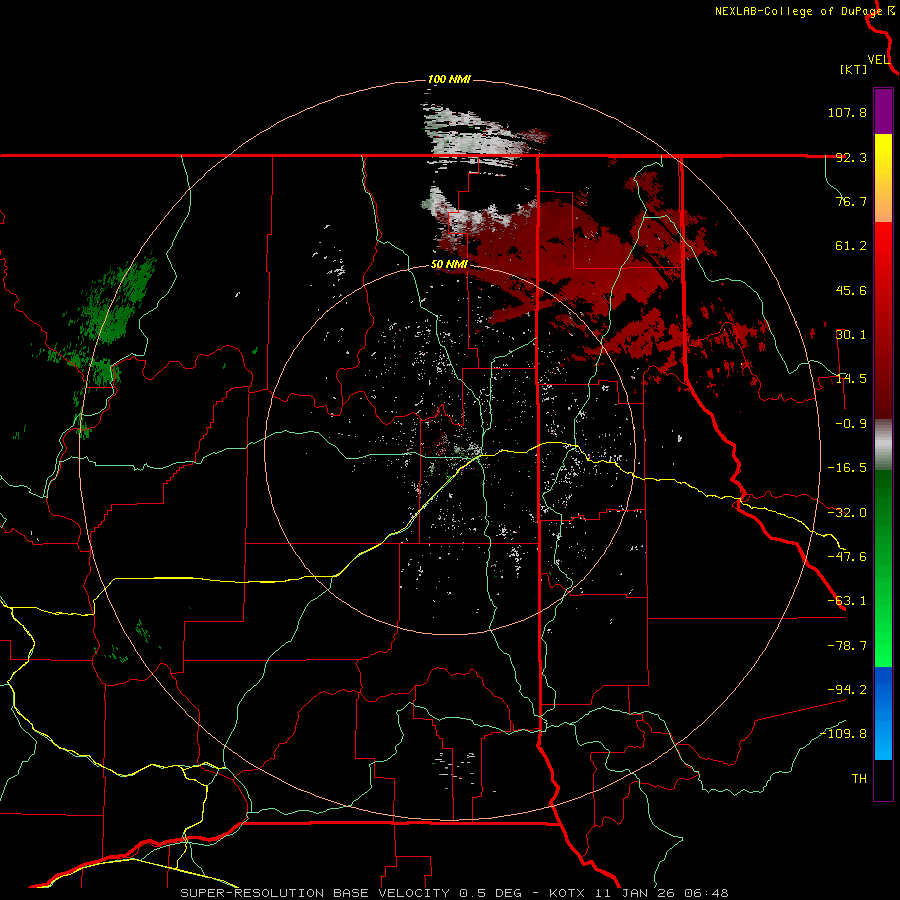Click the 61.2 legend value
Viewport: 900px width, 900px height.
(x=851, y=246)
